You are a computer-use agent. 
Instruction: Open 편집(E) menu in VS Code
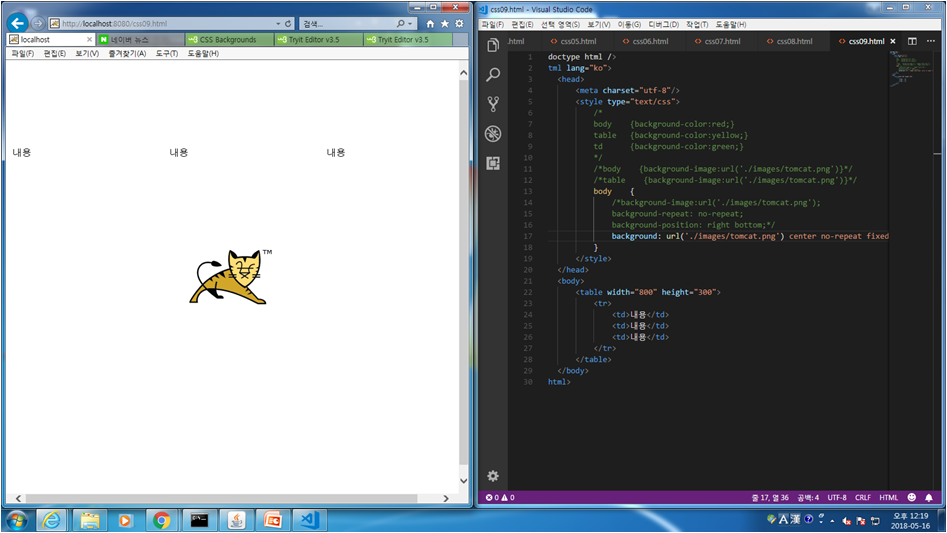coord(522,24)
